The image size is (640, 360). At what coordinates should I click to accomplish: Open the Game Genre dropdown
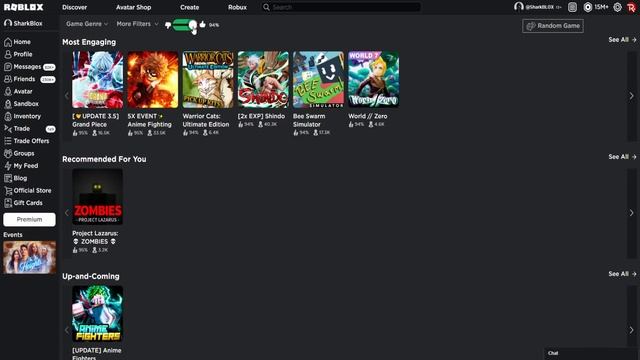pos(87,24)
